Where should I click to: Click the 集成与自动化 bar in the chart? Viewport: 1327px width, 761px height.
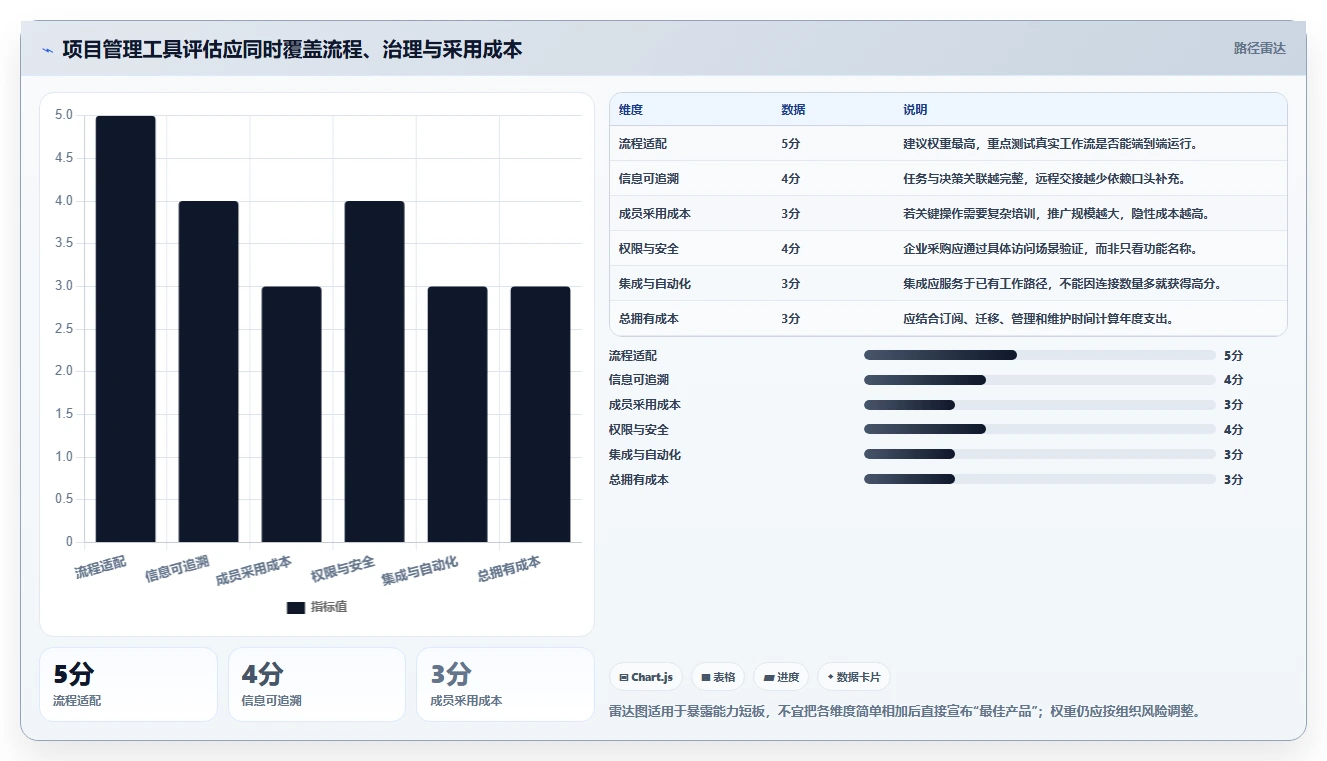457,414
